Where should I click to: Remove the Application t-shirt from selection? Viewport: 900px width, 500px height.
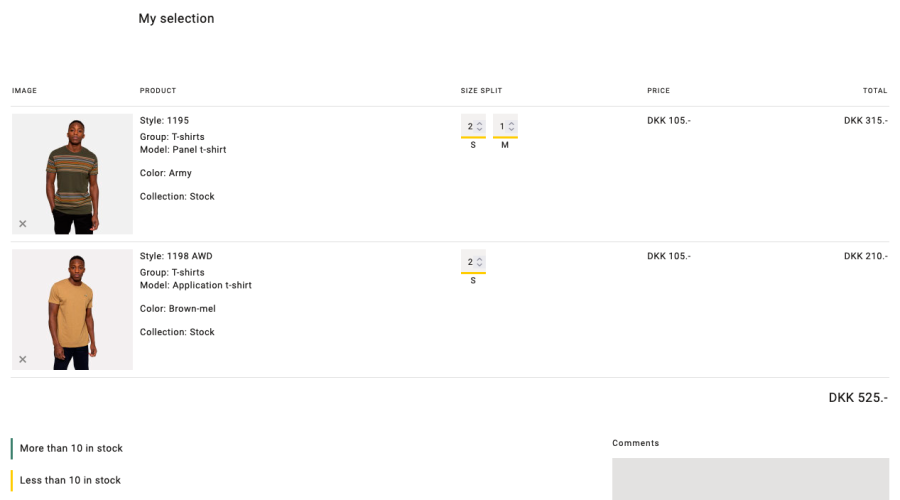(x=23, y=360)
